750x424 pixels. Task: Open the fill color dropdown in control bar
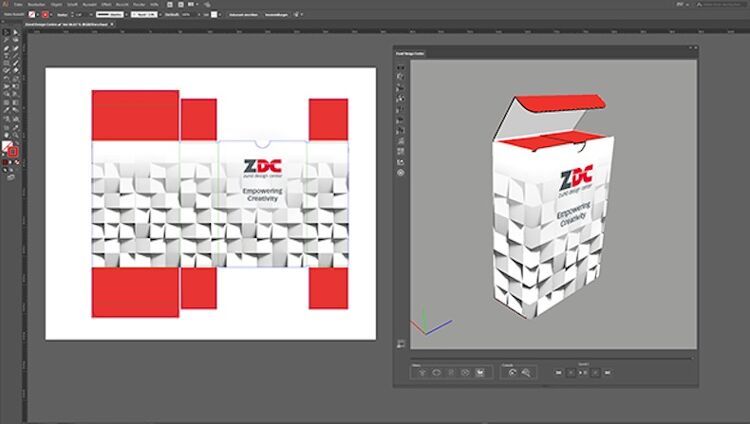click(37, 15)
